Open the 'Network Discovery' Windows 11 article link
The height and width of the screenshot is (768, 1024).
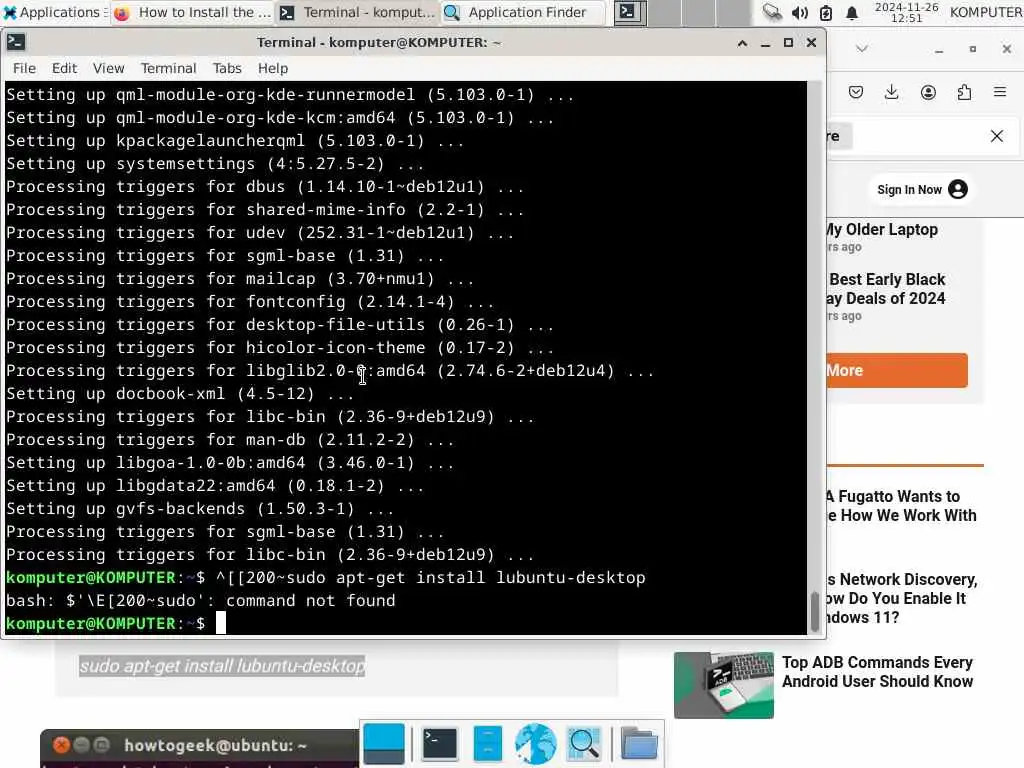(903, 598)
